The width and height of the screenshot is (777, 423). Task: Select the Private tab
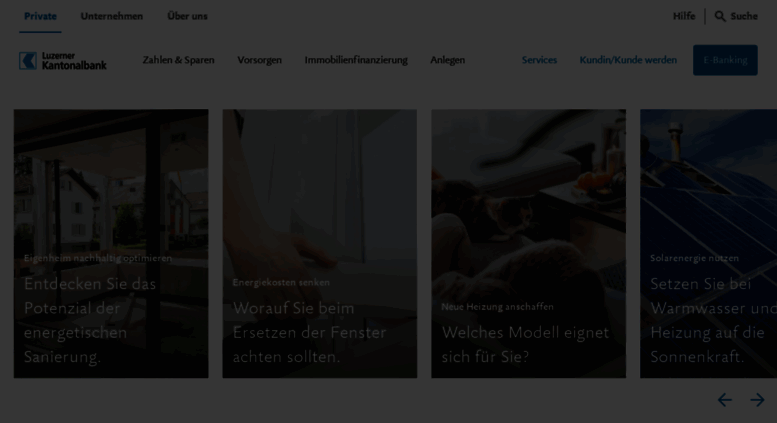click(x=40, y=16)
